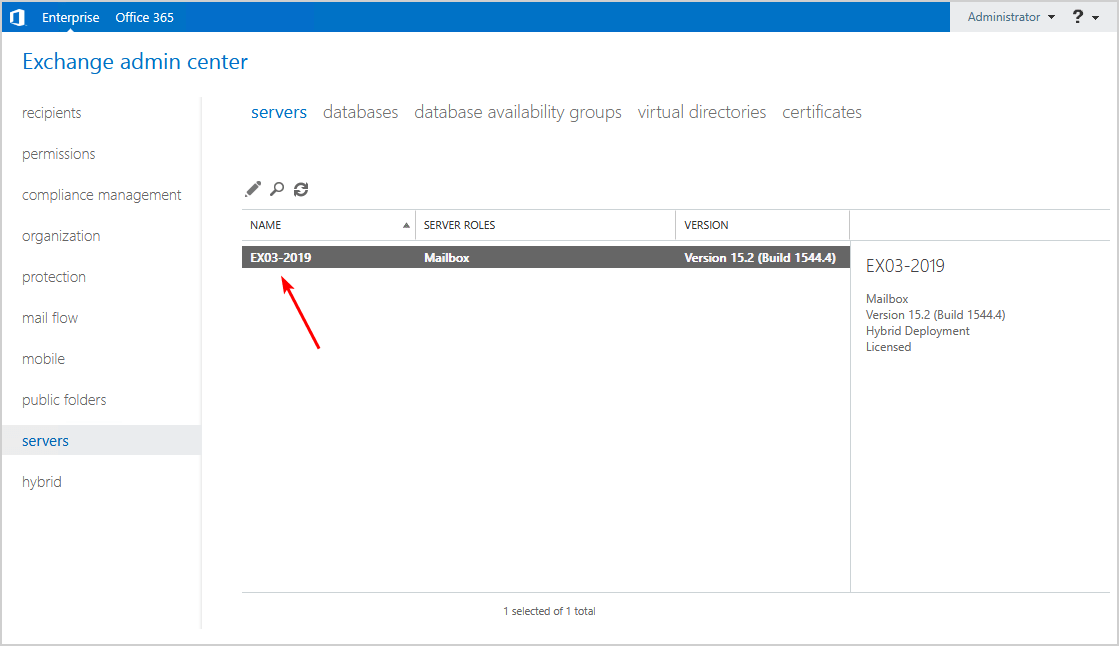
Task: Open the help question mark menu
Action: (1085, 17)
